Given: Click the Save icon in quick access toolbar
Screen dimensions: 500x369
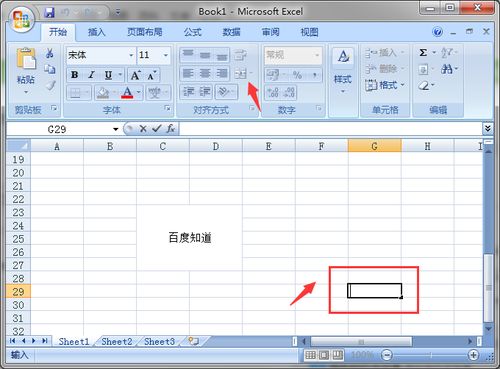Looking at the screenshot, I should click(50, 12).
